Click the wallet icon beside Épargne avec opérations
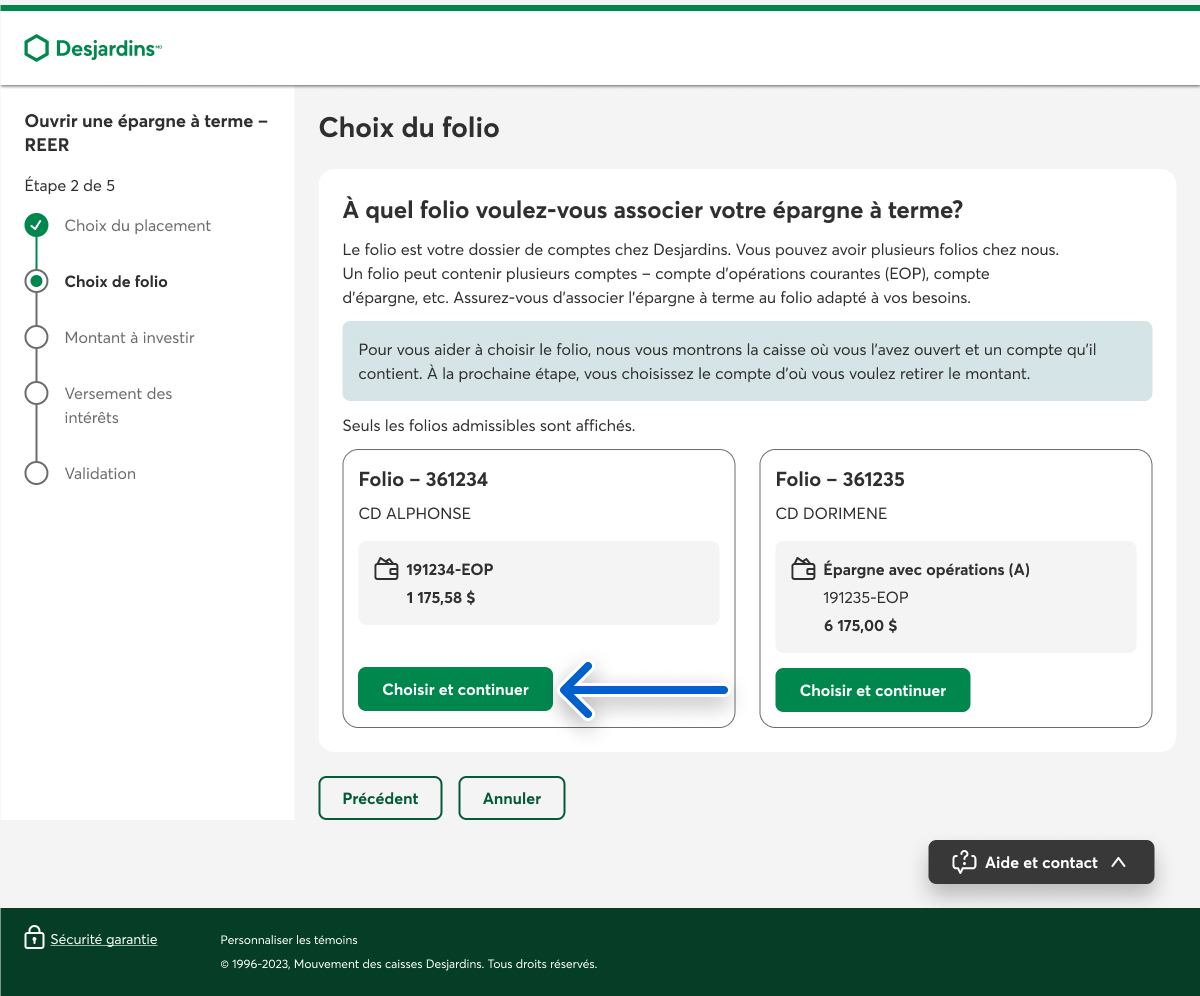The image size is (1200, 996). coord(803,570)
